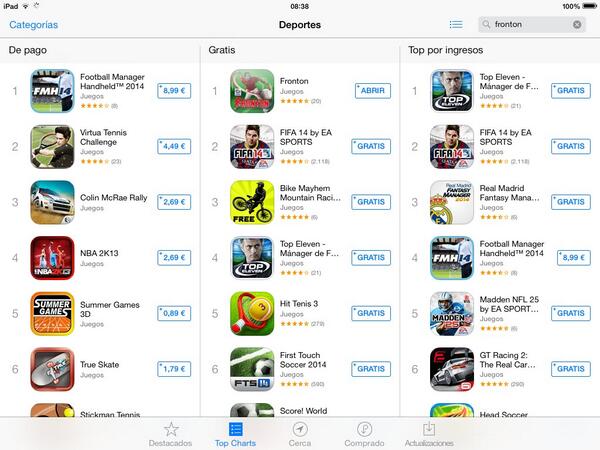The height and width of the screenshot is (450, 600).
Task: Open the list view icon beside search
Action: (x=456, y=24)
